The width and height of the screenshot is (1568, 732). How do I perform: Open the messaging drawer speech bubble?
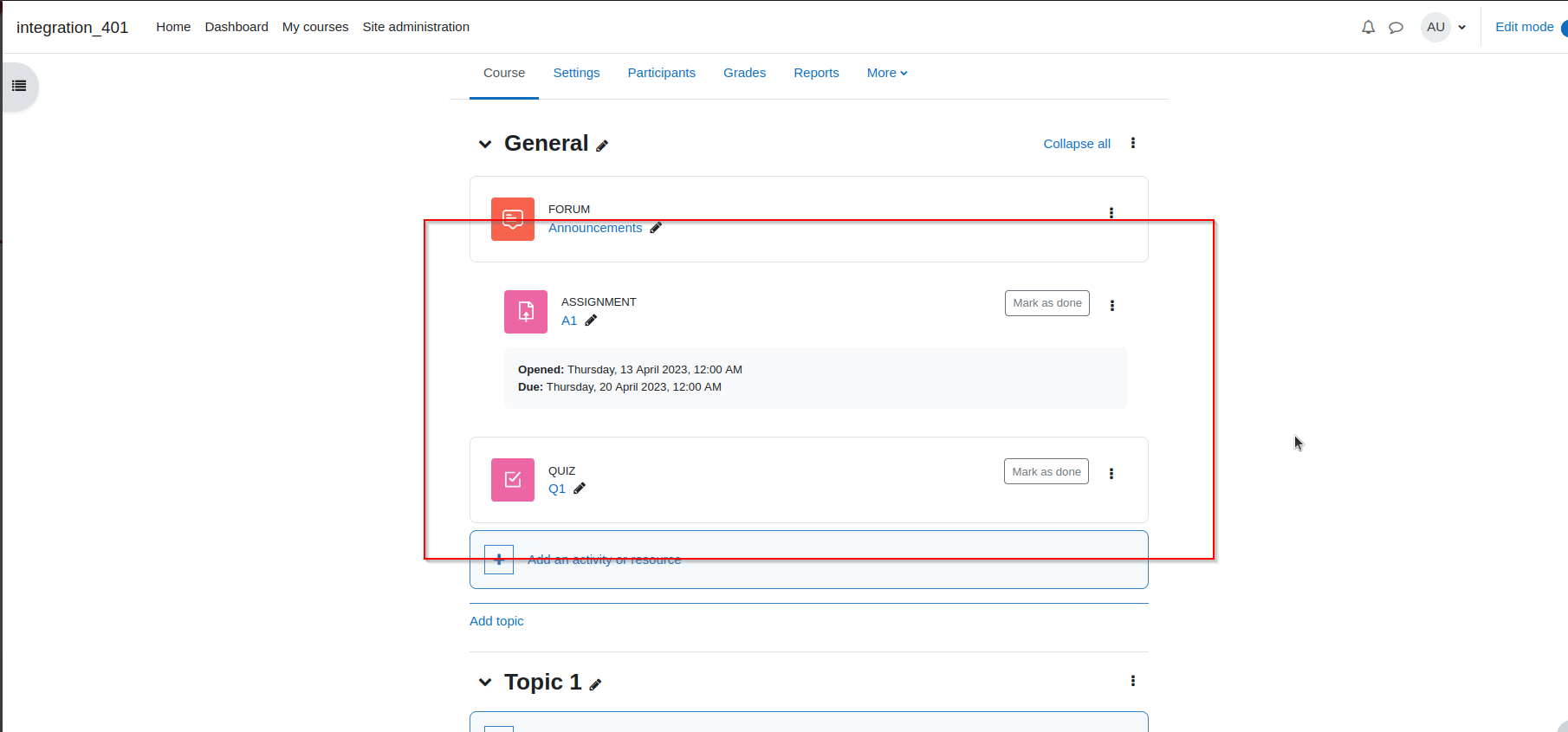[1396, 28]
